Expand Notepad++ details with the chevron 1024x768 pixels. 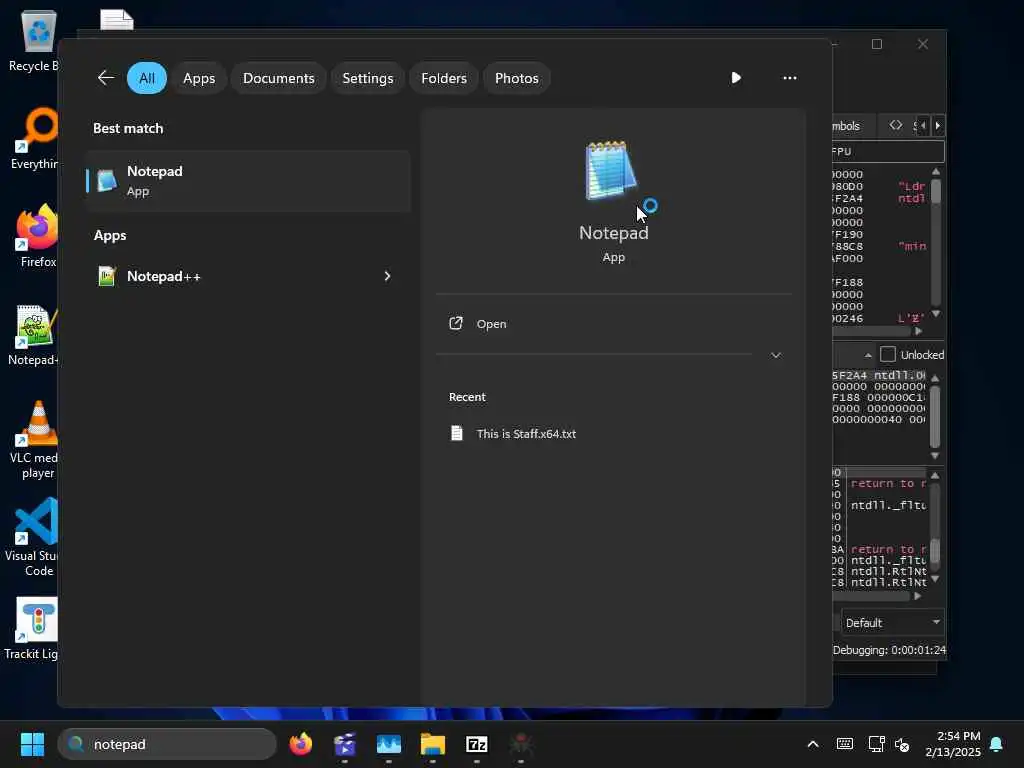click(387, 276)
